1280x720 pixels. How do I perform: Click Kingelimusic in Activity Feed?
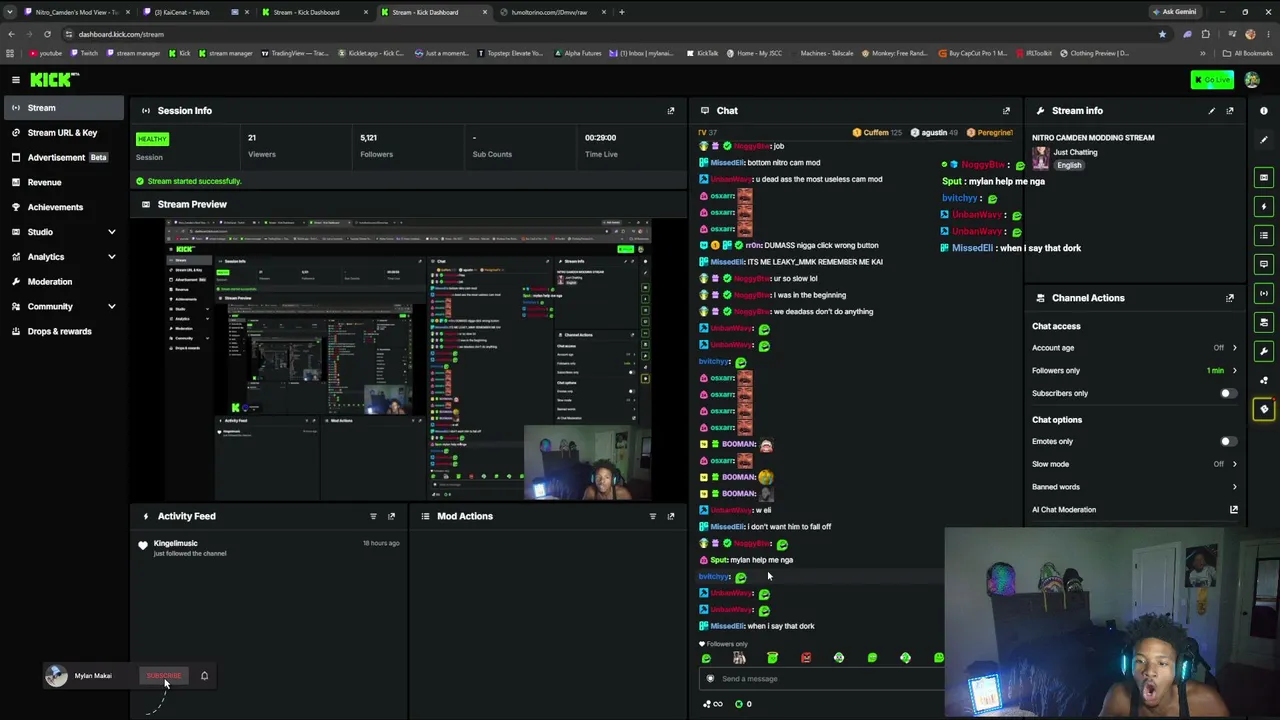(x=175, y=543)
